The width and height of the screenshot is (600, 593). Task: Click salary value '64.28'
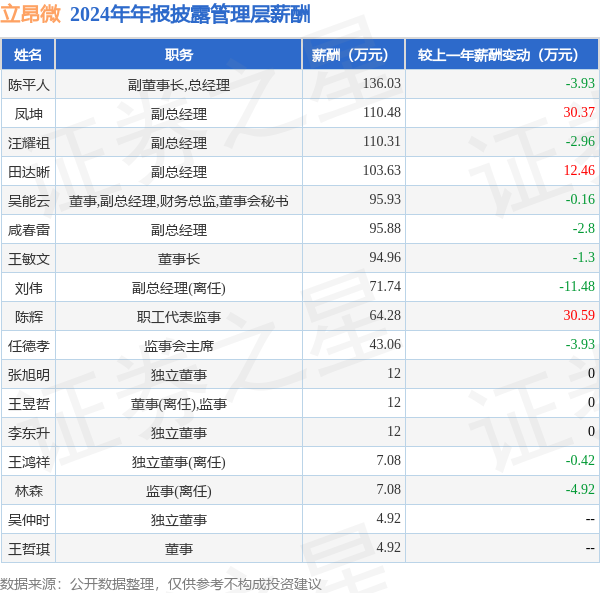(385, 315)
